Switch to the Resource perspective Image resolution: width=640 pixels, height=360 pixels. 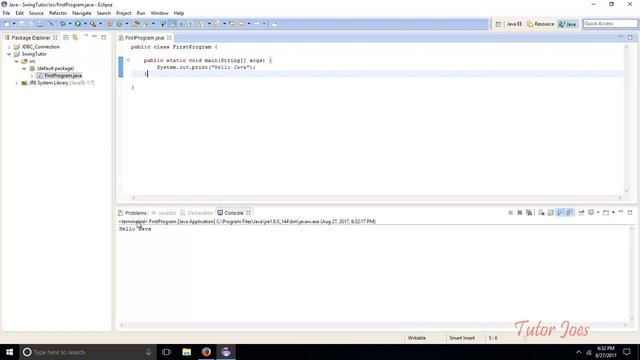pyautogui.click(x=540, y=24)
